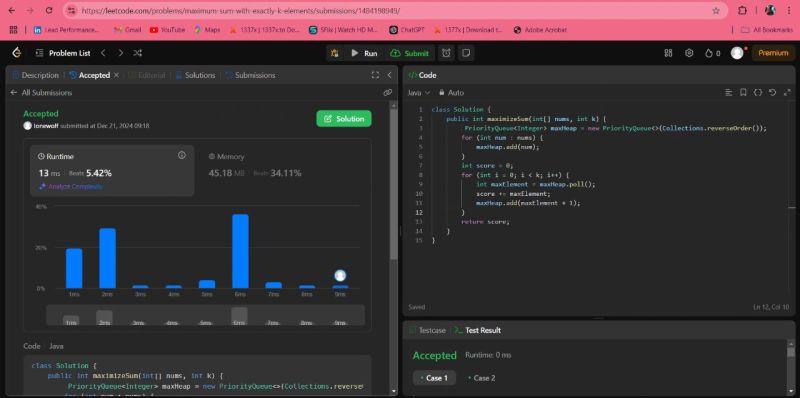Click the green Solution button
This screenshot has height=398, width=800.
(344, 118)
